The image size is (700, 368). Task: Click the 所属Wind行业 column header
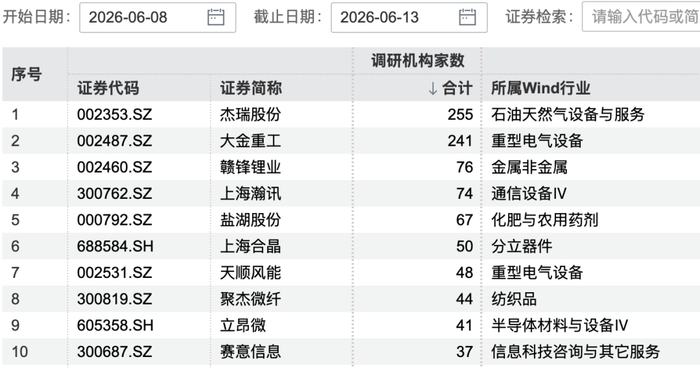click(541, 88)
